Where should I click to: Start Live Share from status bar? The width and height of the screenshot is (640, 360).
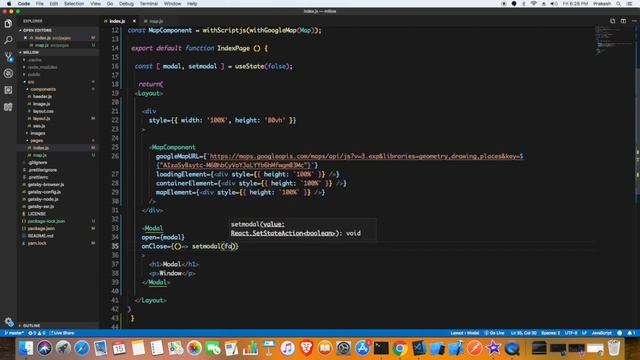tap(62, 333)
